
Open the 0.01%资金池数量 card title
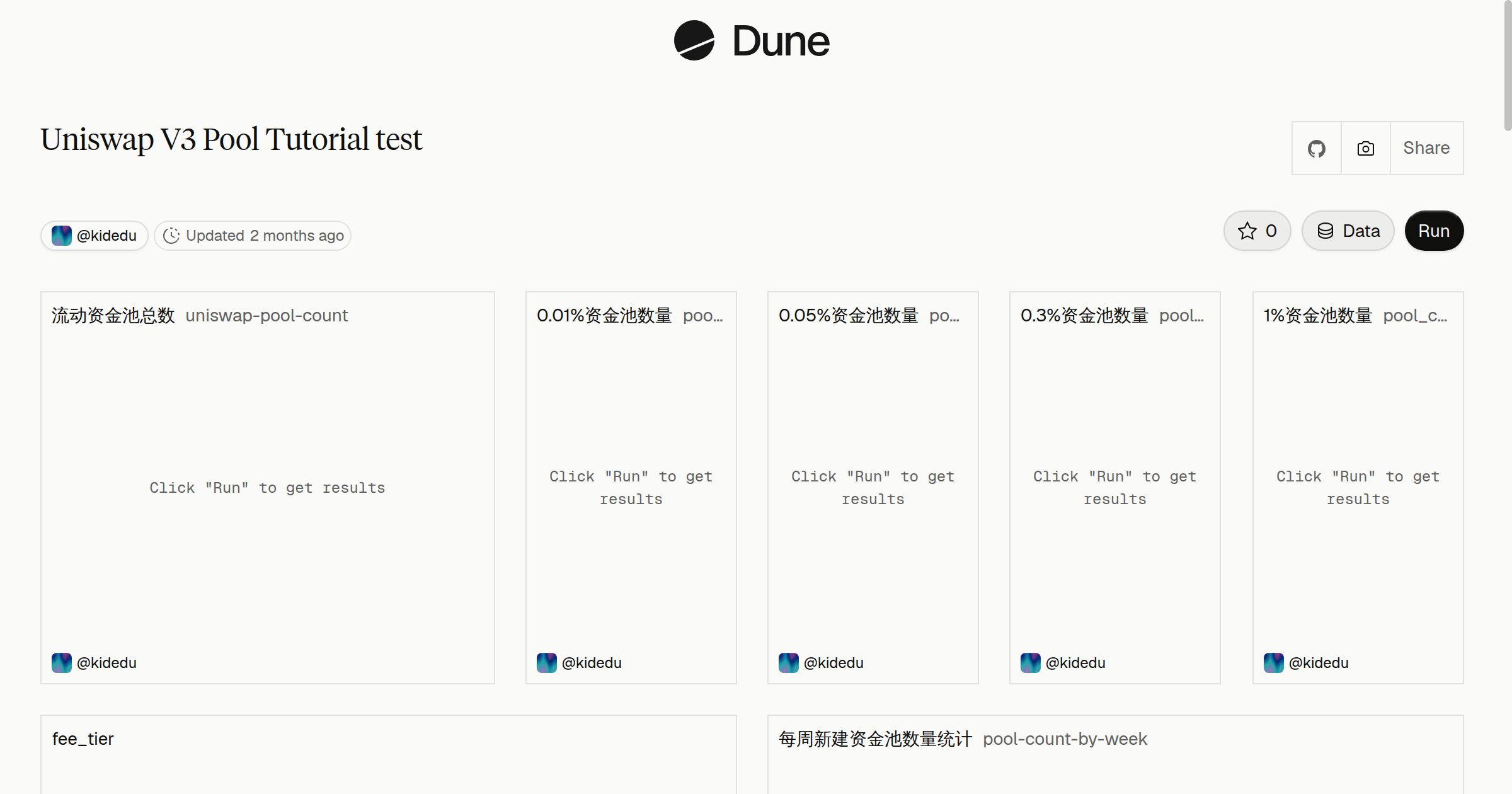tap(604, 315)
